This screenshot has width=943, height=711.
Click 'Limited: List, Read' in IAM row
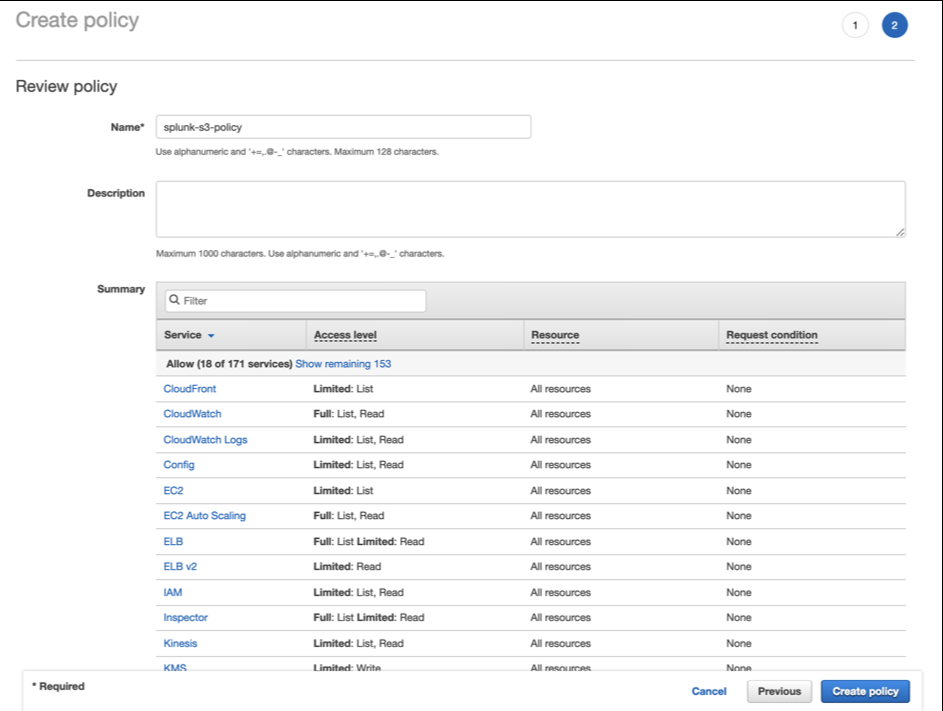point(358,592)
